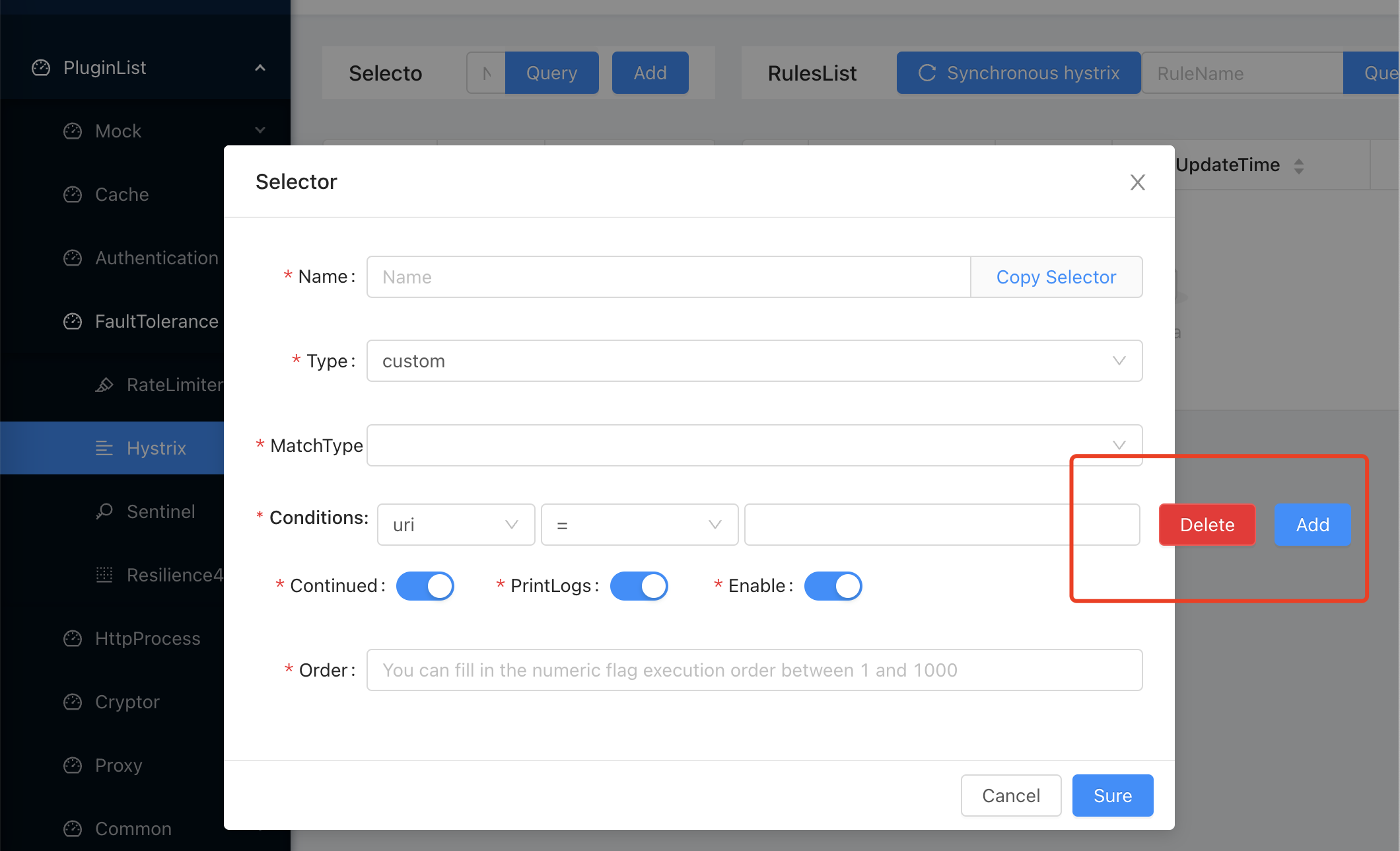This screenshot has width=1400, height=851.
Task: Click the FaultTolerance plugin icon
Action: click(x=71, y=321)
